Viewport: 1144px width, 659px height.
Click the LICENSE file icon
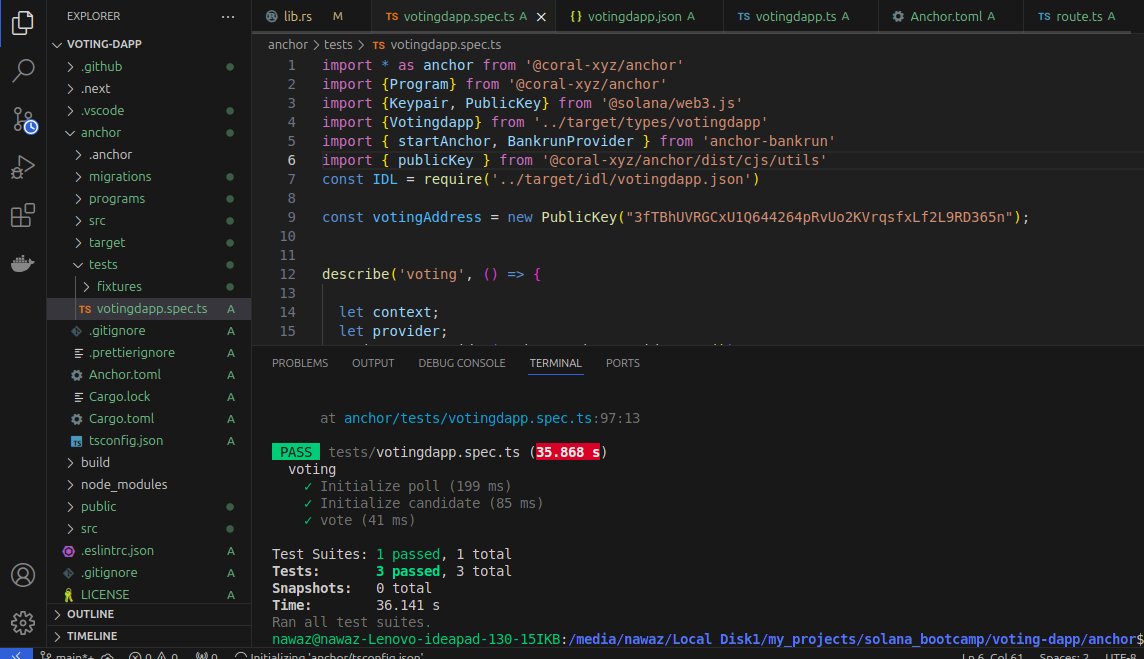click(x=69, y=595)
